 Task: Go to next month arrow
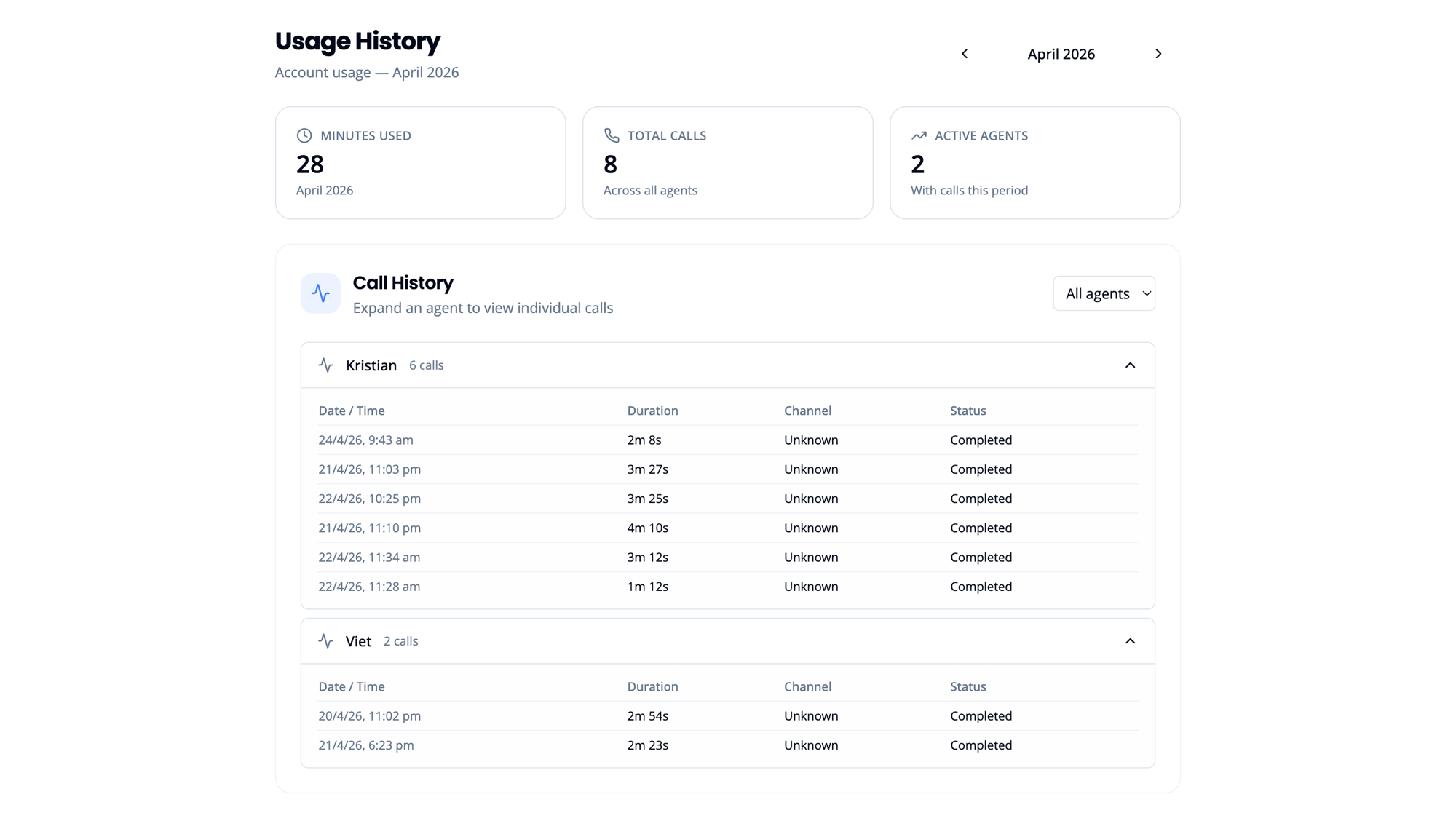pos(1158,54)
